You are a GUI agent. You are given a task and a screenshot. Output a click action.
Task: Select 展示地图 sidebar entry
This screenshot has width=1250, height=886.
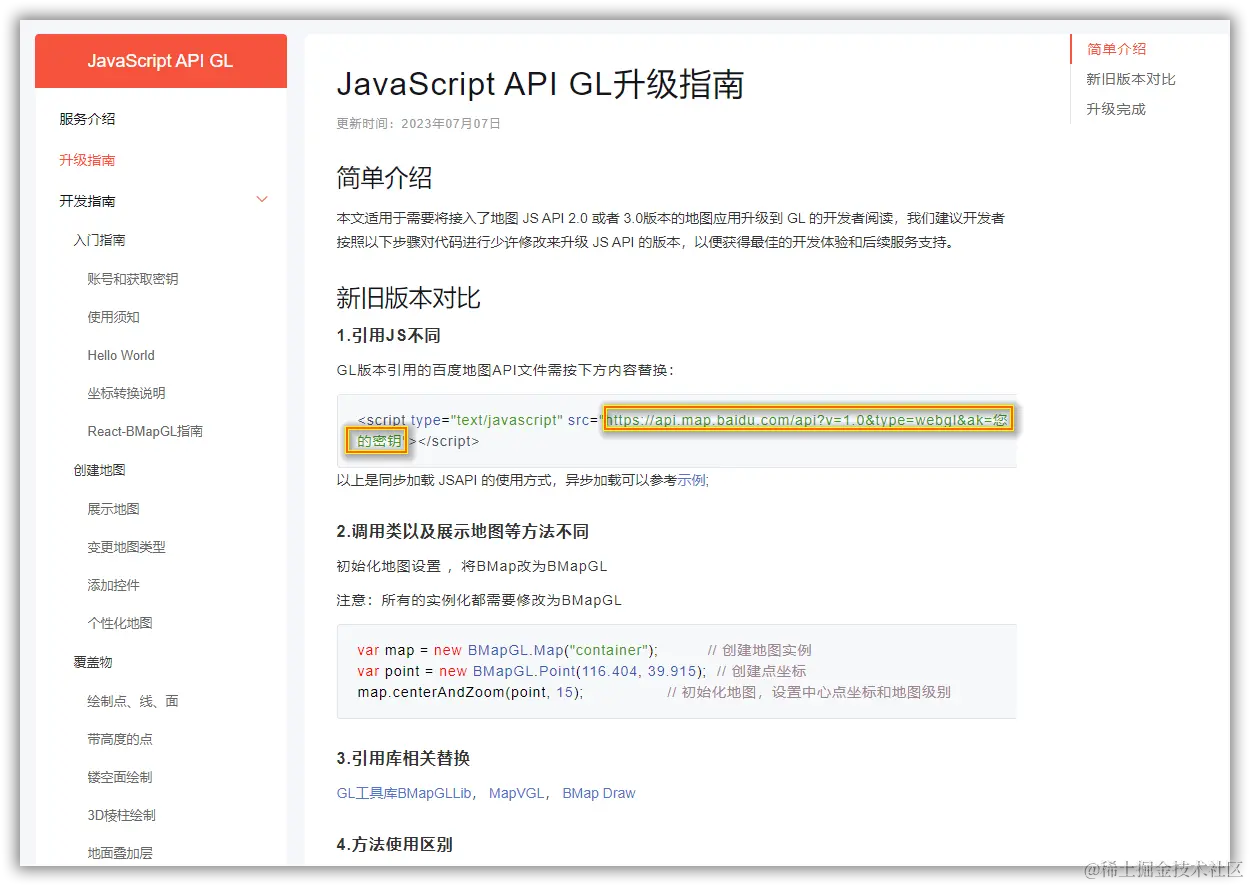[x=113, y=509]
